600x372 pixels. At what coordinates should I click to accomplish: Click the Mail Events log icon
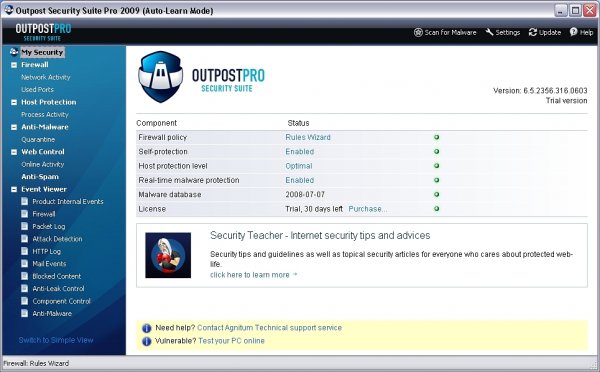24,264
